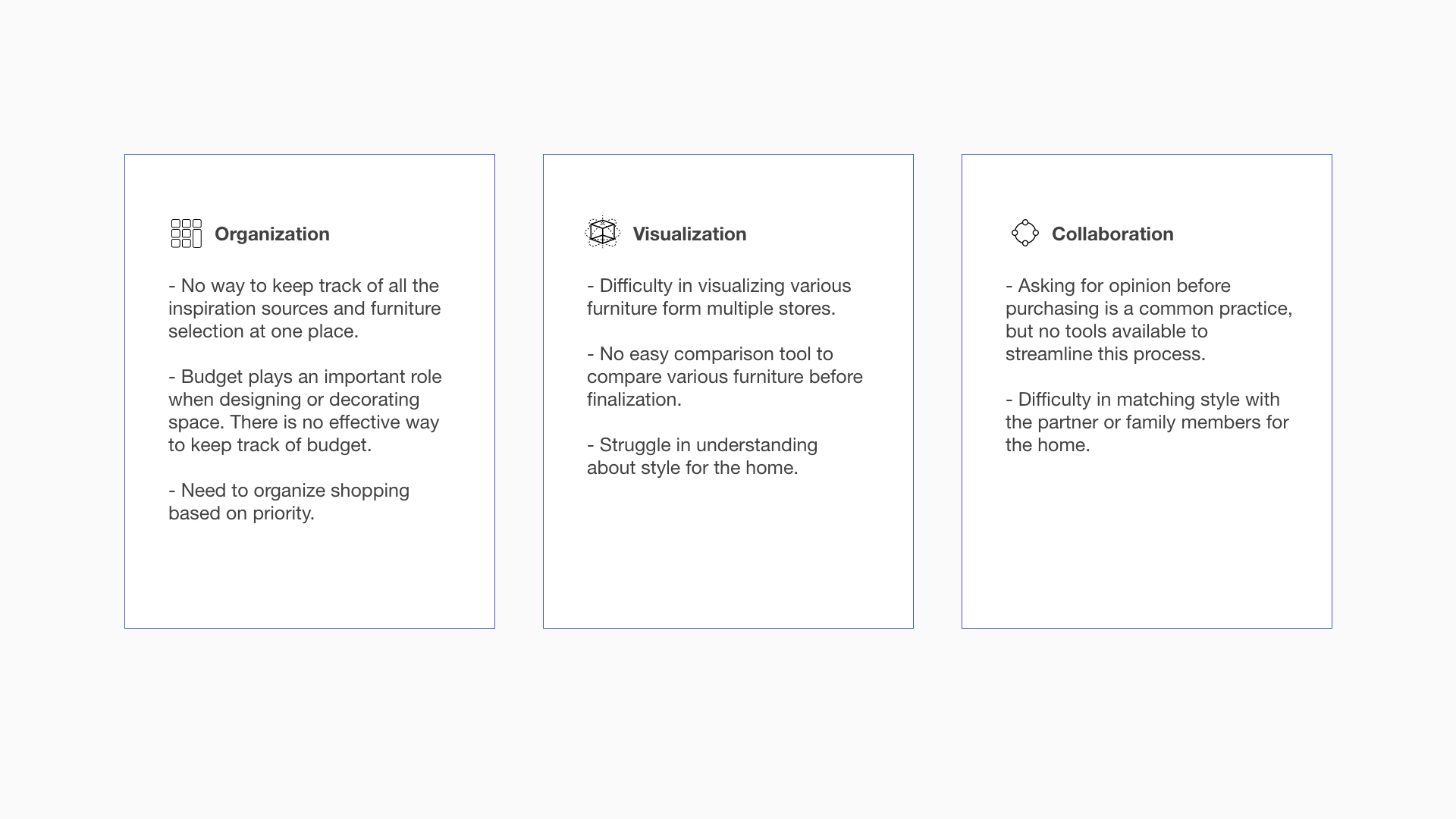The height and width of the screenshot is (819, 1456).
Task: Select the empty area of the Organization card
Action: pyautogui.click(x=309, y=576)
